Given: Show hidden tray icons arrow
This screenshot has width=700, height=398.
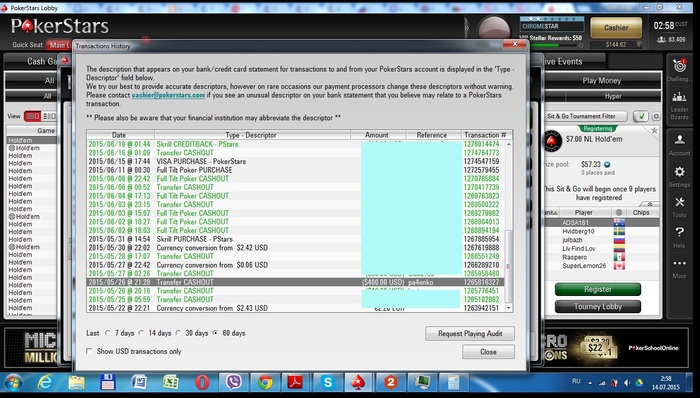Looking at the screenshot, I should 590,383.
